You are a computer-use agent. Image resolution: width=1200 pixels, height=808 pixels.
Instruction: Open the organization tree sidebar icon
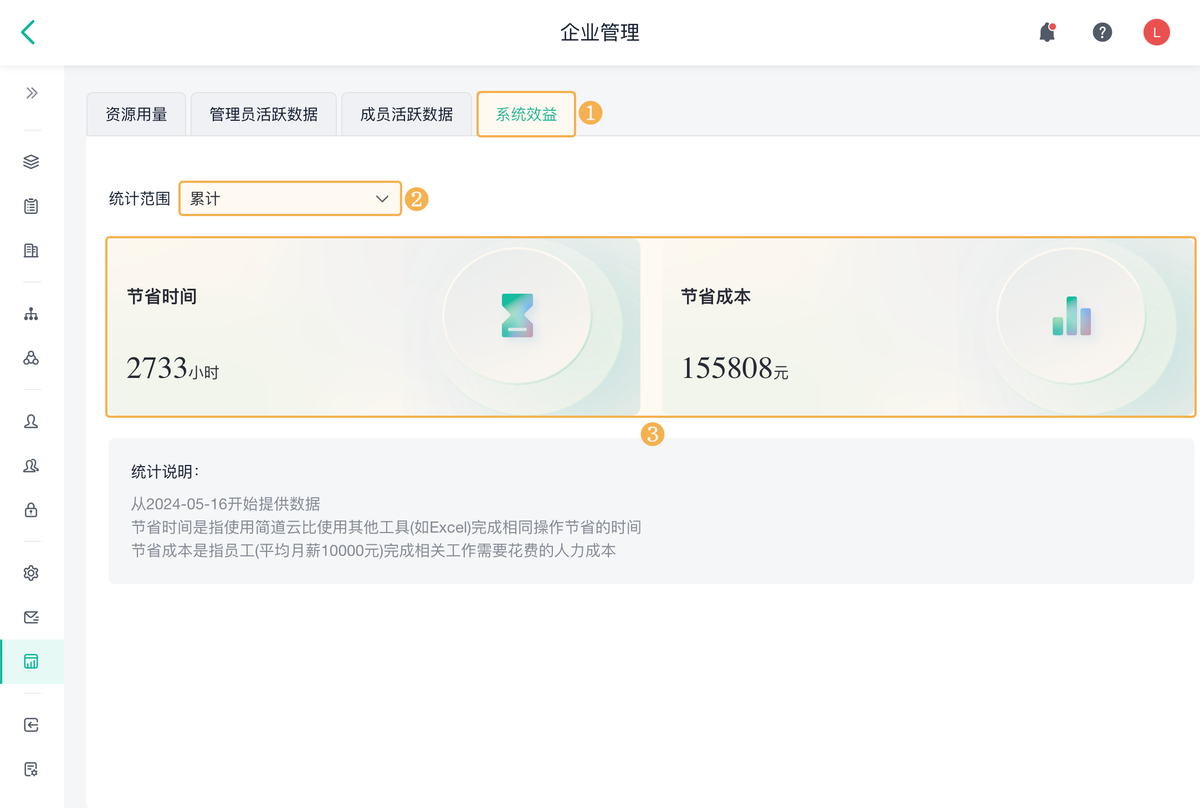(x=31, y=314)
